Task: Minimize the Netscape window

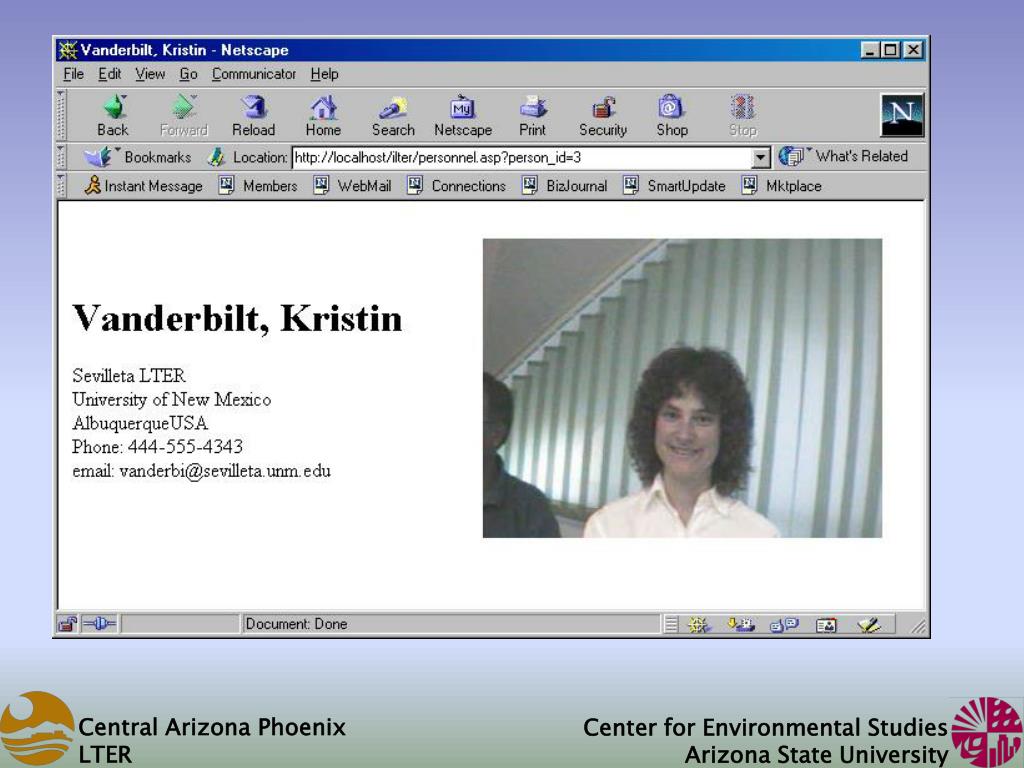Action: pyautogui.click(x=869, y=50)
